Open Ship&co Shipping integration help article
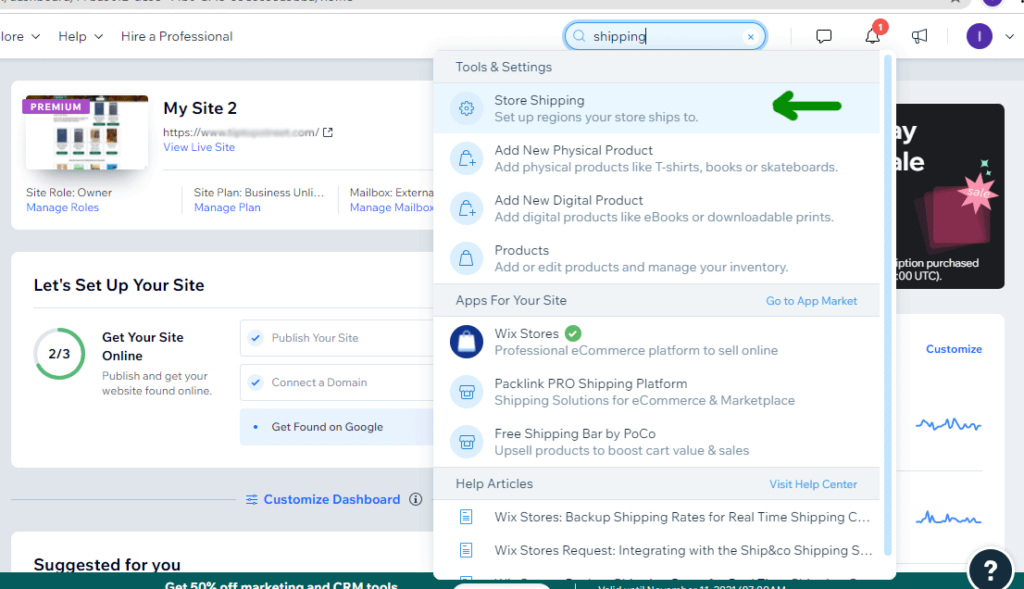This screenshot has height=589, width=1024. [x=656, y=550]
